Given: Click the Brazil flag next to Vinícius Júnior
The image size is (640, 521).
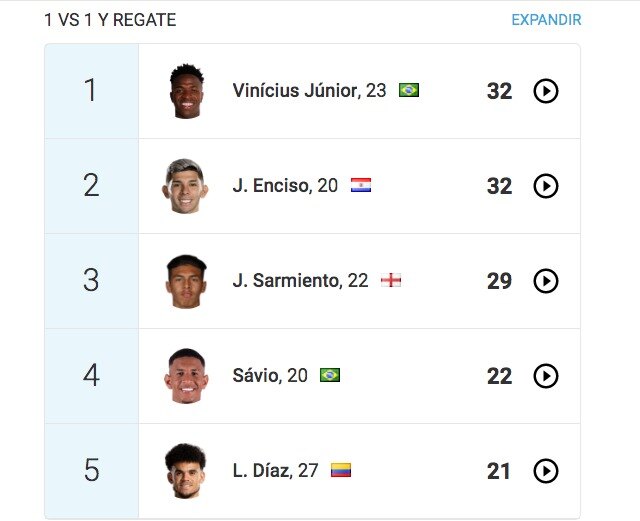Looking at the screenshot, I should (x=409, y=90).
